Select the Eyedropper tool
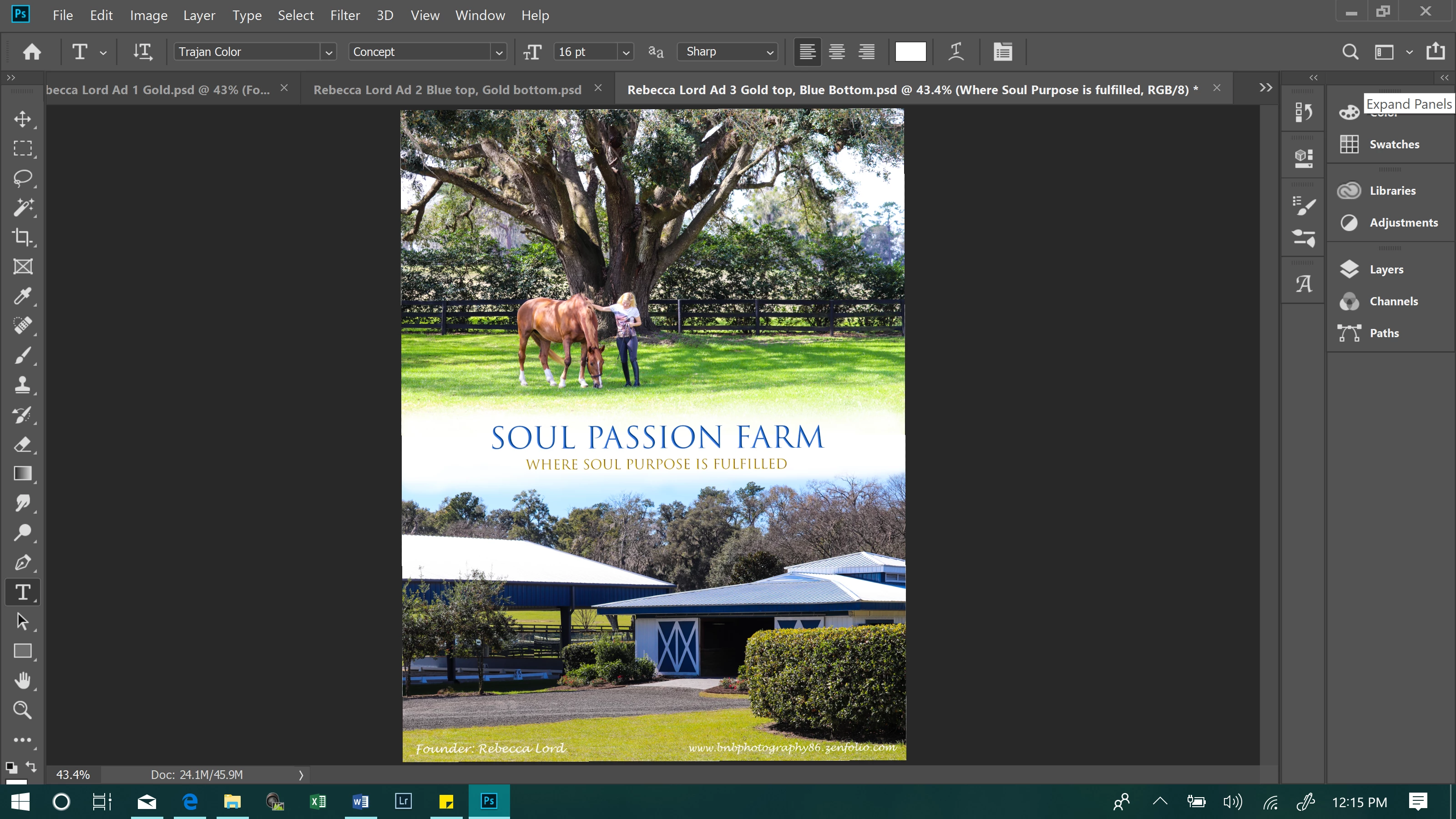1456x819 pixels. click(23, 296)
